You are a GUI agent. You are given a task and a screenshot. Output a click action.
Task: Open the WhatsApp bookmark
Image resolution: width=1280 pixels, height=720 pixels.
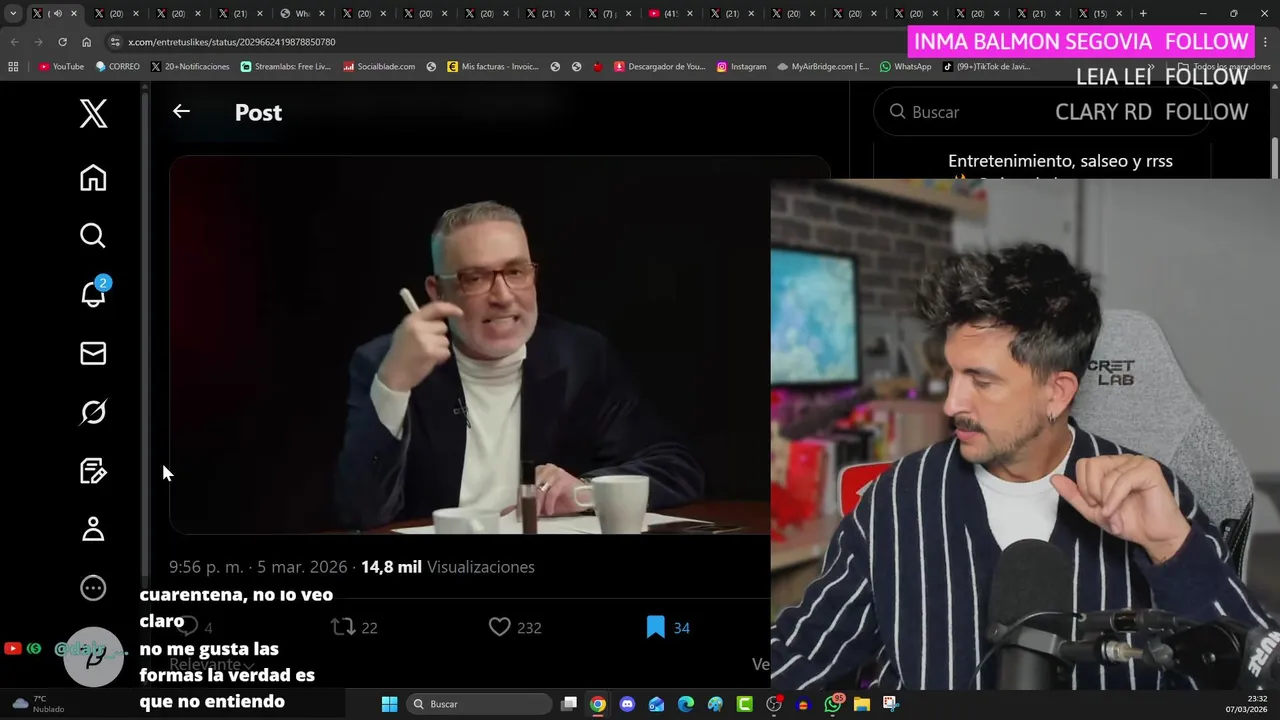(x=906, y=66)
